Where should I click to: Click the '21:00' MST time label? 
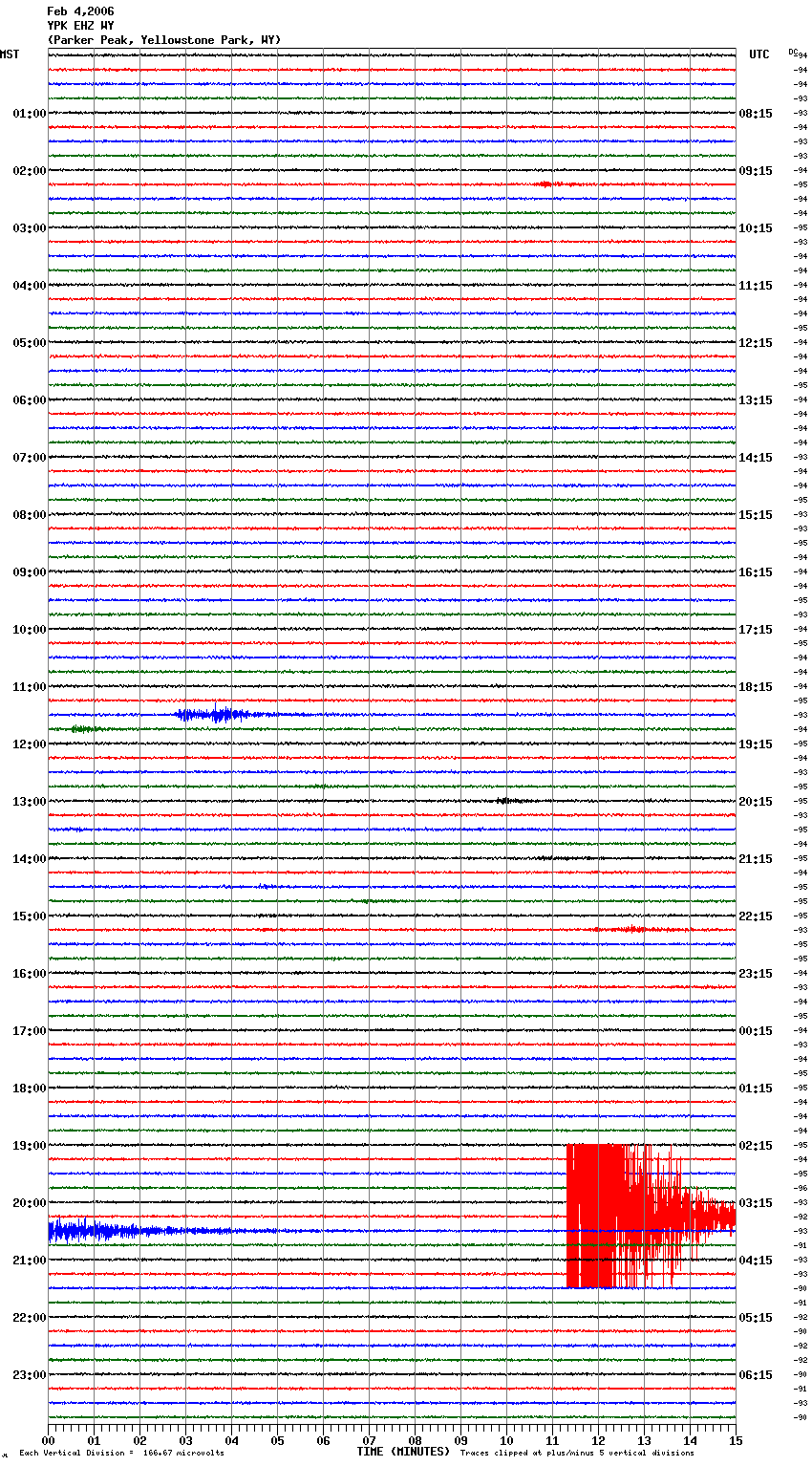click(30, 1261)
